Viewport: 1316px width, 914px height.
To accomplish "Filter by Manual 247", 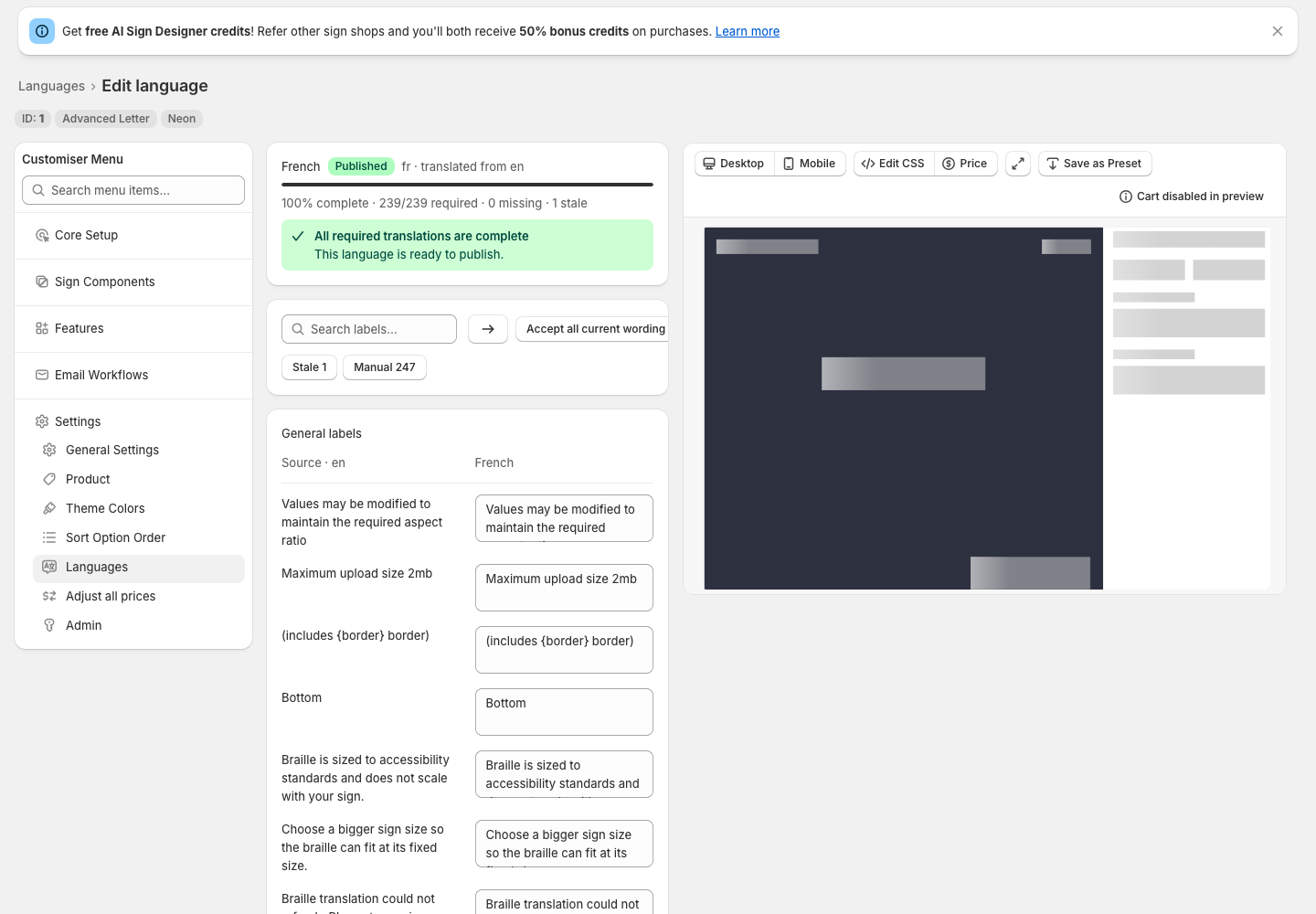I will point(385,367).
